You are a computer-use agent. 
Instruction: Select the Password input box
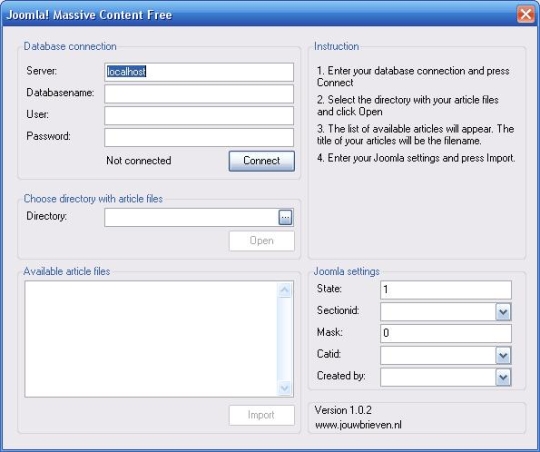[199, 137]
